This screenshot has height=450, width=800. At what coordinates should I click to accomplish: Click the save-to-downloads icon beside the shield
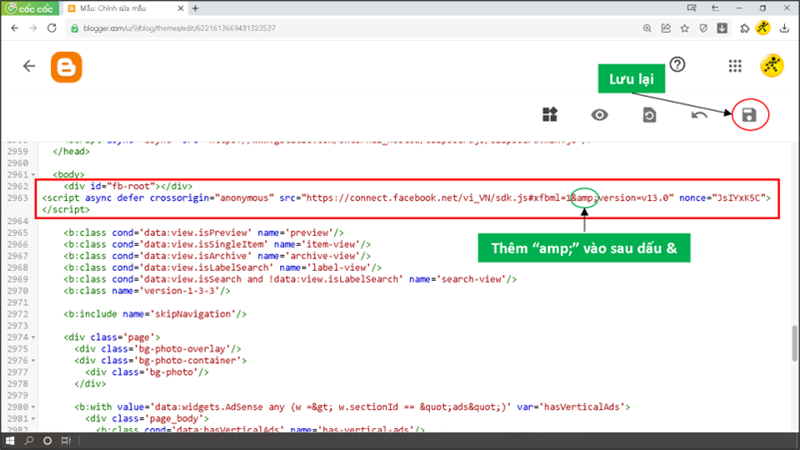pos(722,28)
